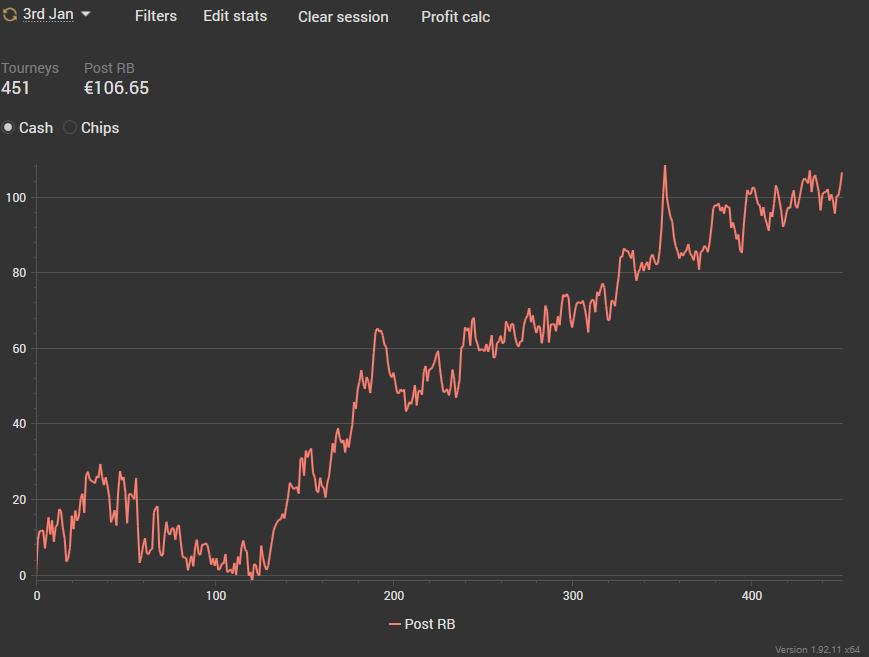Switch graph to Chips radio option
Viewport: 869px width, 657px height.
70,128
